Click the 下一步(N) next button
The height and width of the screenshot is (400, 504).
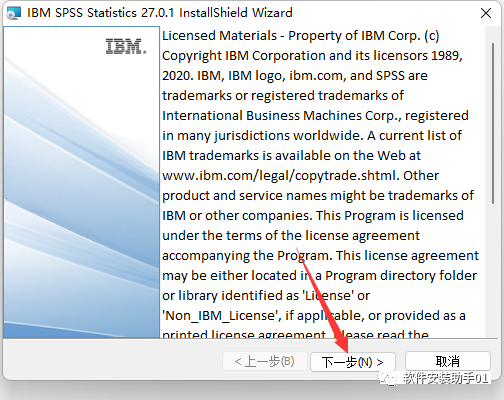353,362
